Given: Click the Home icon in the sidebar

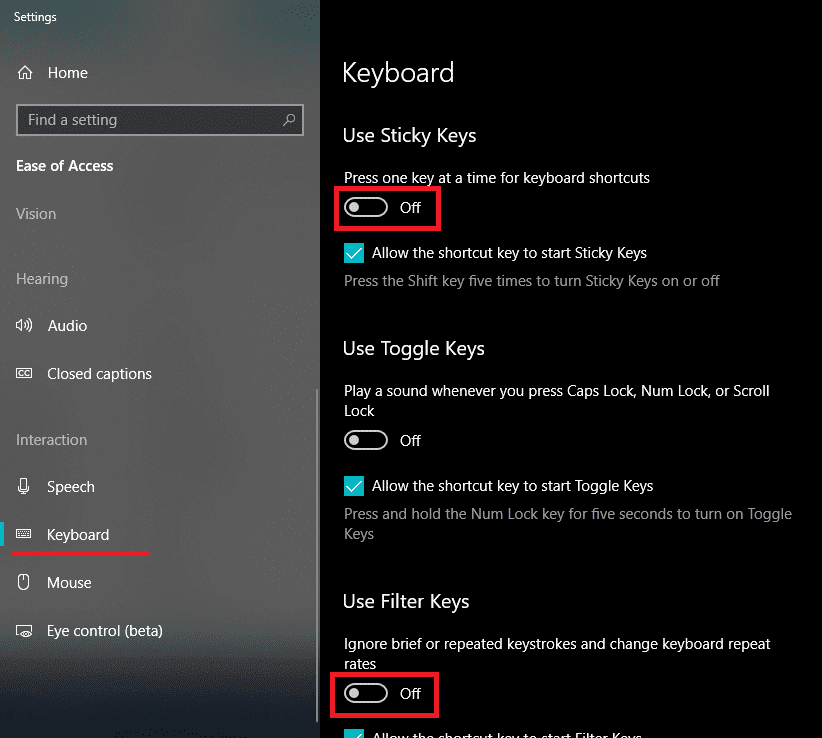Looking at the screenshot, I should (25, 72).
